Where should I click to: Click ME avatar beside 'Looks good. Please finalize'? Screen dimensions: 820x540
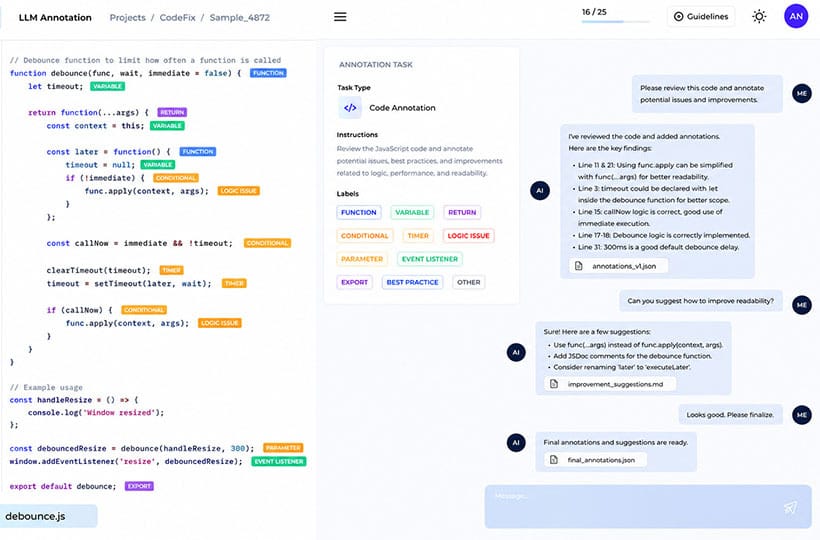pyautogui.click(x=802, y=415)
